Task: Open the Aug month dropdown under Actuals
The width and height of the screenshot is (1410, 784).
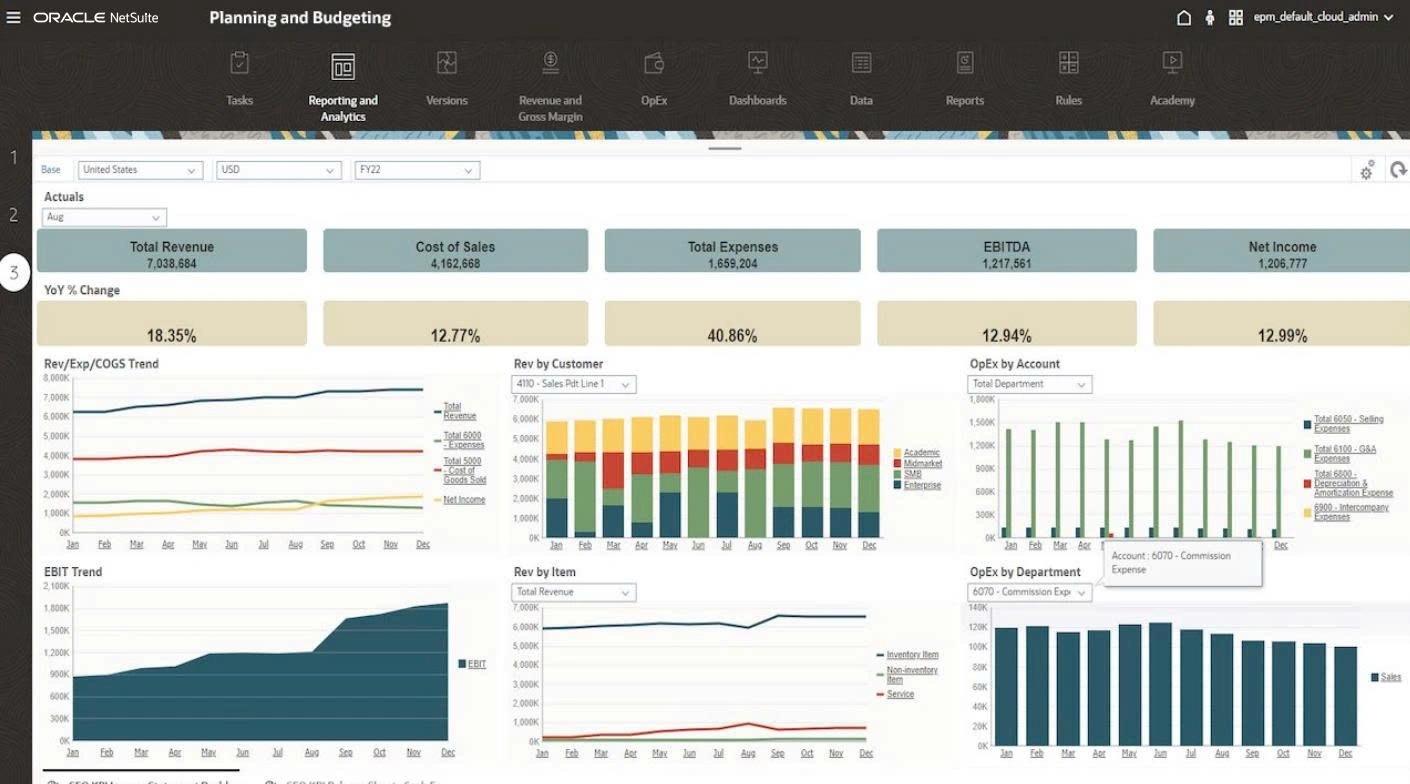Action: click(104, 217)
